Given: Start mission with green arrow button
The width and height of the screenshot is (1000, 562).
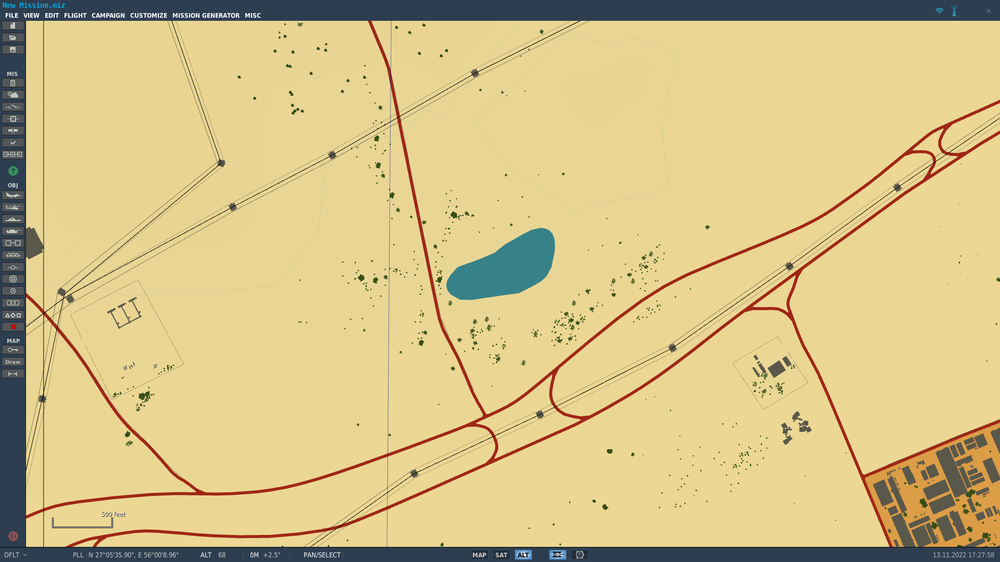Looking at the screenshot, I should click(x=13, y=171).
